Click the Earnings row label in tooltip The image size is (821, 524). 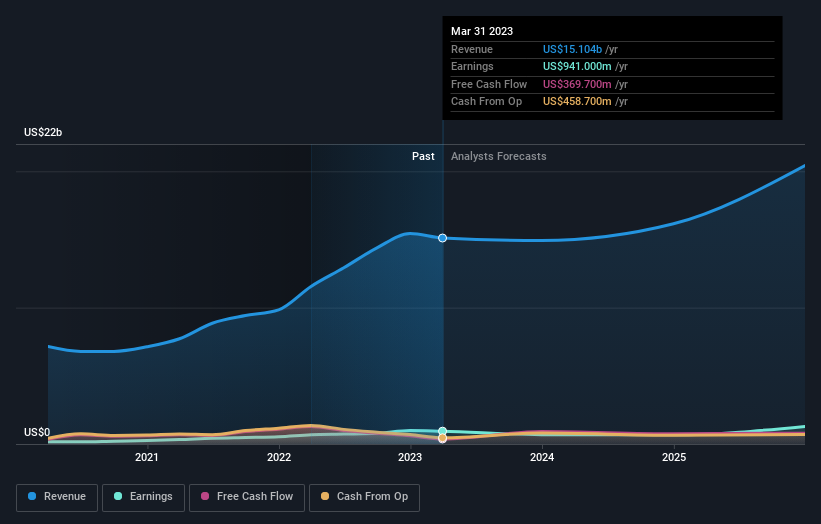pos(472,66)
